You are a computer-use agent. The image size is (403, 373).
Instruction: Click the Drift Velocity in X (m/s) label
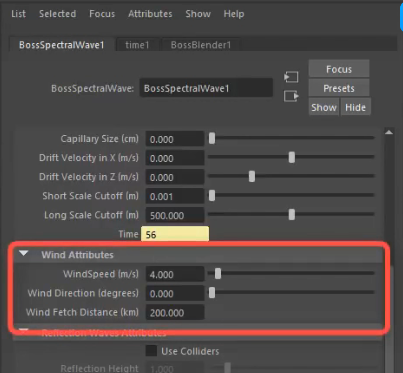[89, 158]
